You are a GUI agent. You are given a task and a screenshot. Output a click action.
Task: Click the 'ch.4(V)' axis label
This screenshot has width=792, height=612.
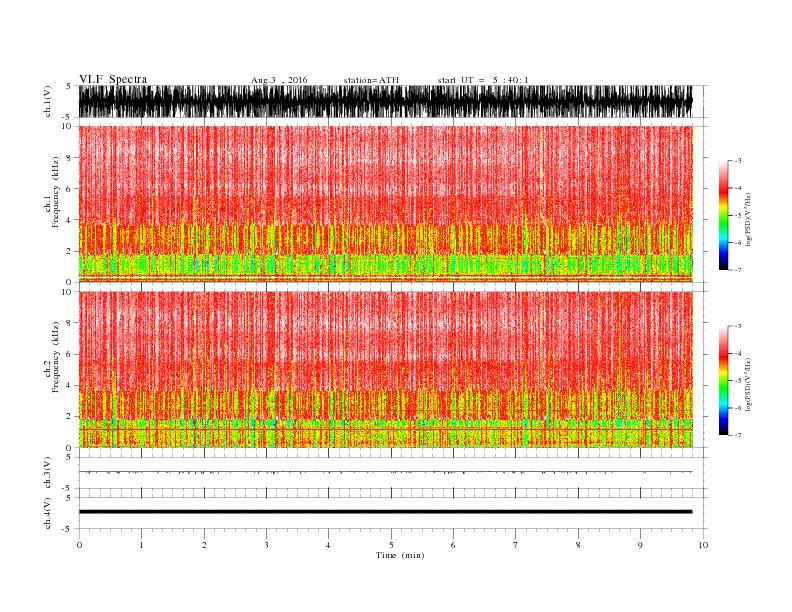pos(48,513)
